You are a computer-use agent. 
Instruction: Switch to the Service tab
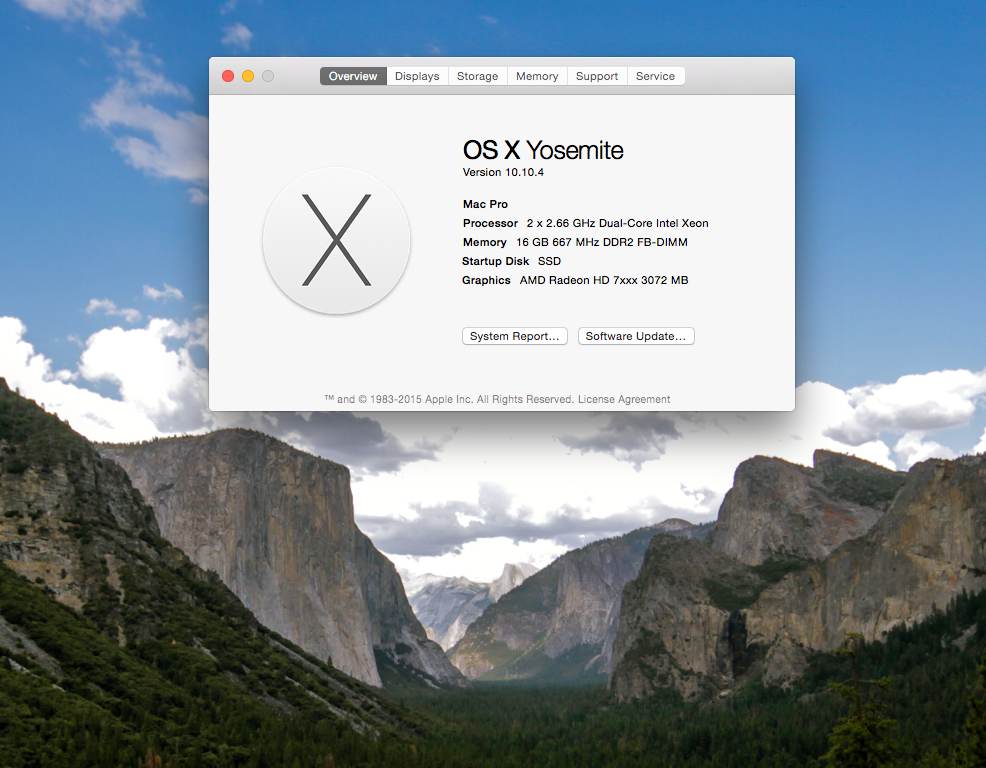655,76
